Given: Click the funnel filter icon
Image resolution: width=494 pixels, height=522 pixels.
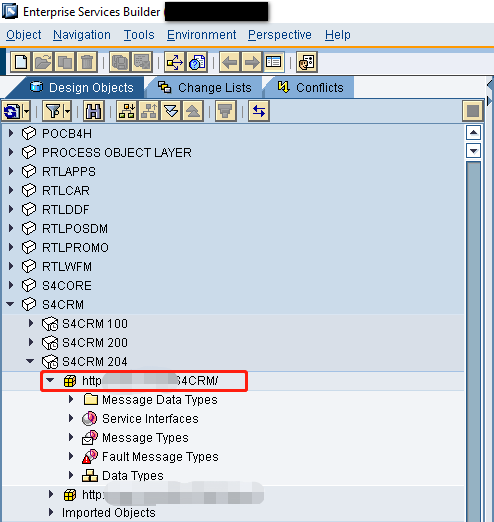Looking at the screenshot, I should pos(53,111).
